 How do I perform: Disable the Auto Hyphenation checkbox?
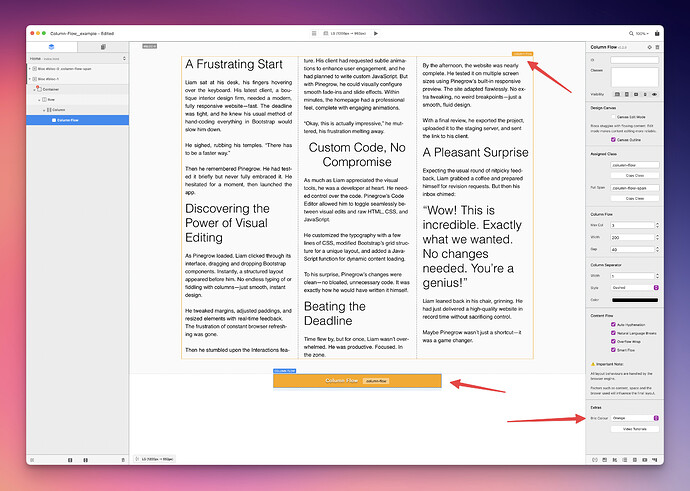pos(612,324)
